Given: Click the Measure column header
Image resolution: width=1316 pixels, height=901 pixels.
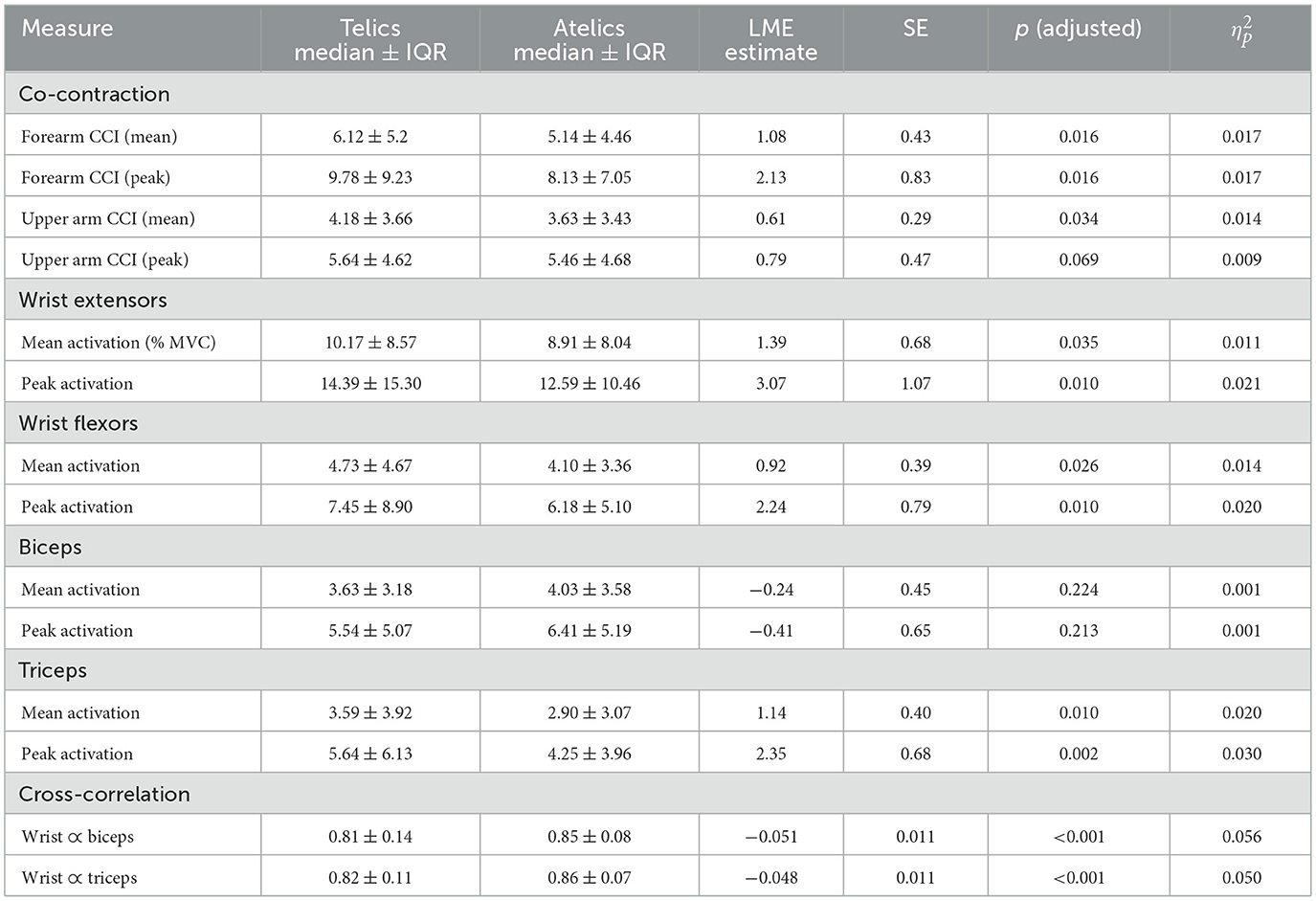Looking at the screenshot, I should tap(67, 29).
